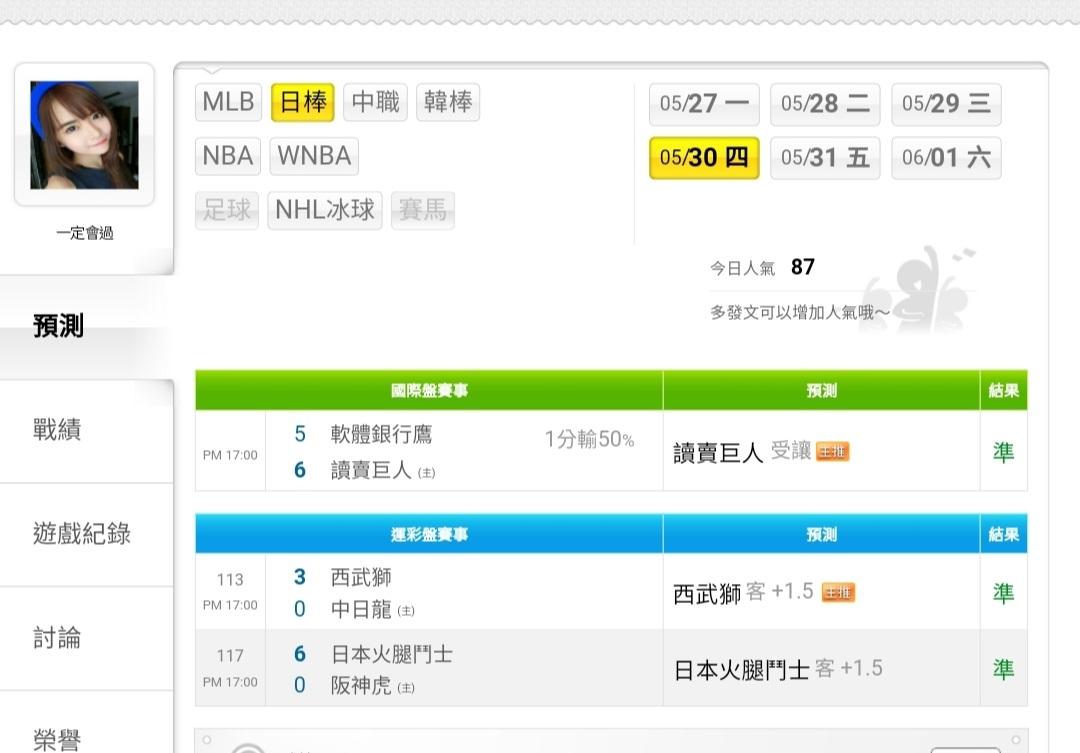
Task: Select the NHL冰球 league filter
Action: 324,209
